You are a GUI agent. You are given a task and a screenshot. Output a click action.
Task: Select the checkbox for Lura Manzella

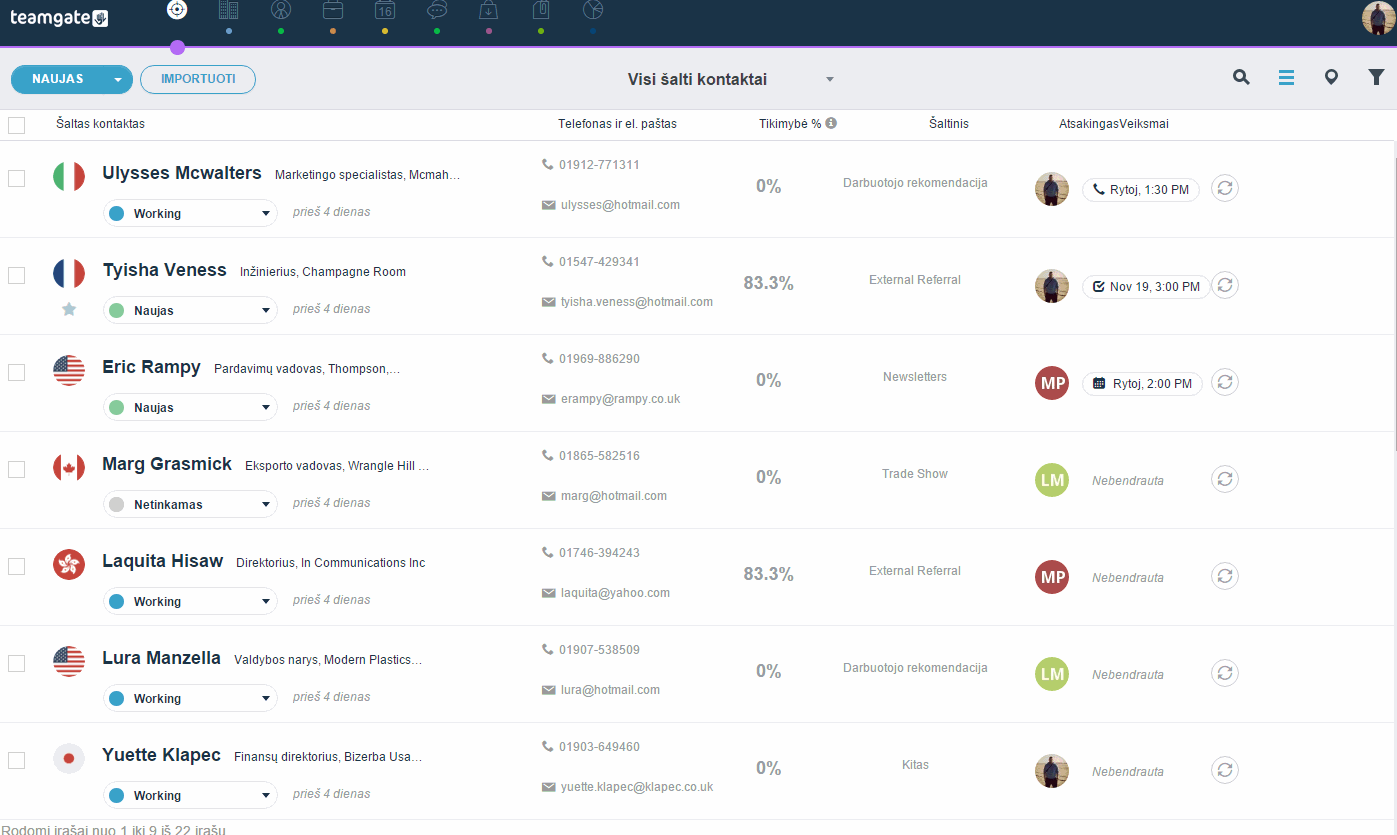(16, 663)
